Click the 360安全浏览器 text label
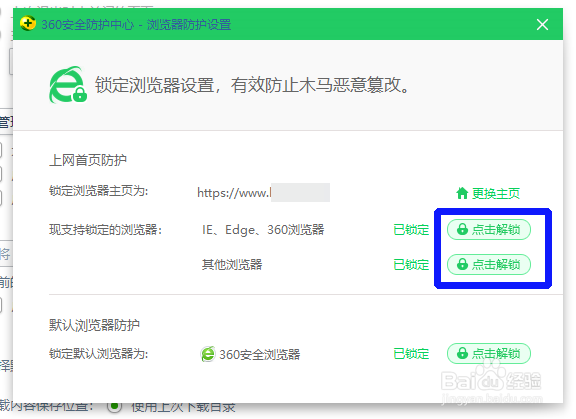The image size is (576, 419). (259, 354)
